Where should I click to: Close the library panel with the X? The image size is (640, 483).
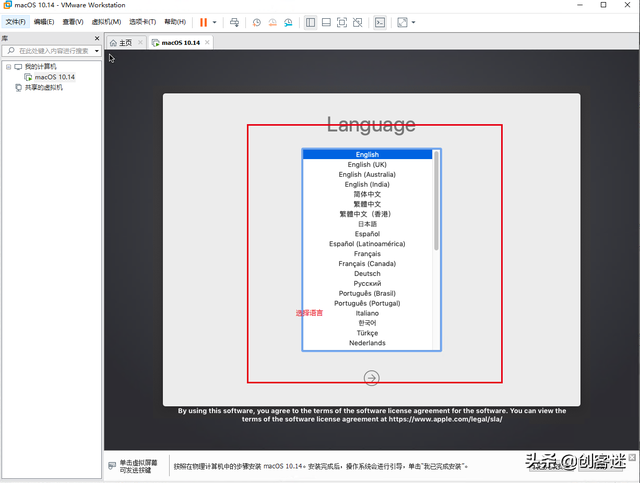click(97, 38)
